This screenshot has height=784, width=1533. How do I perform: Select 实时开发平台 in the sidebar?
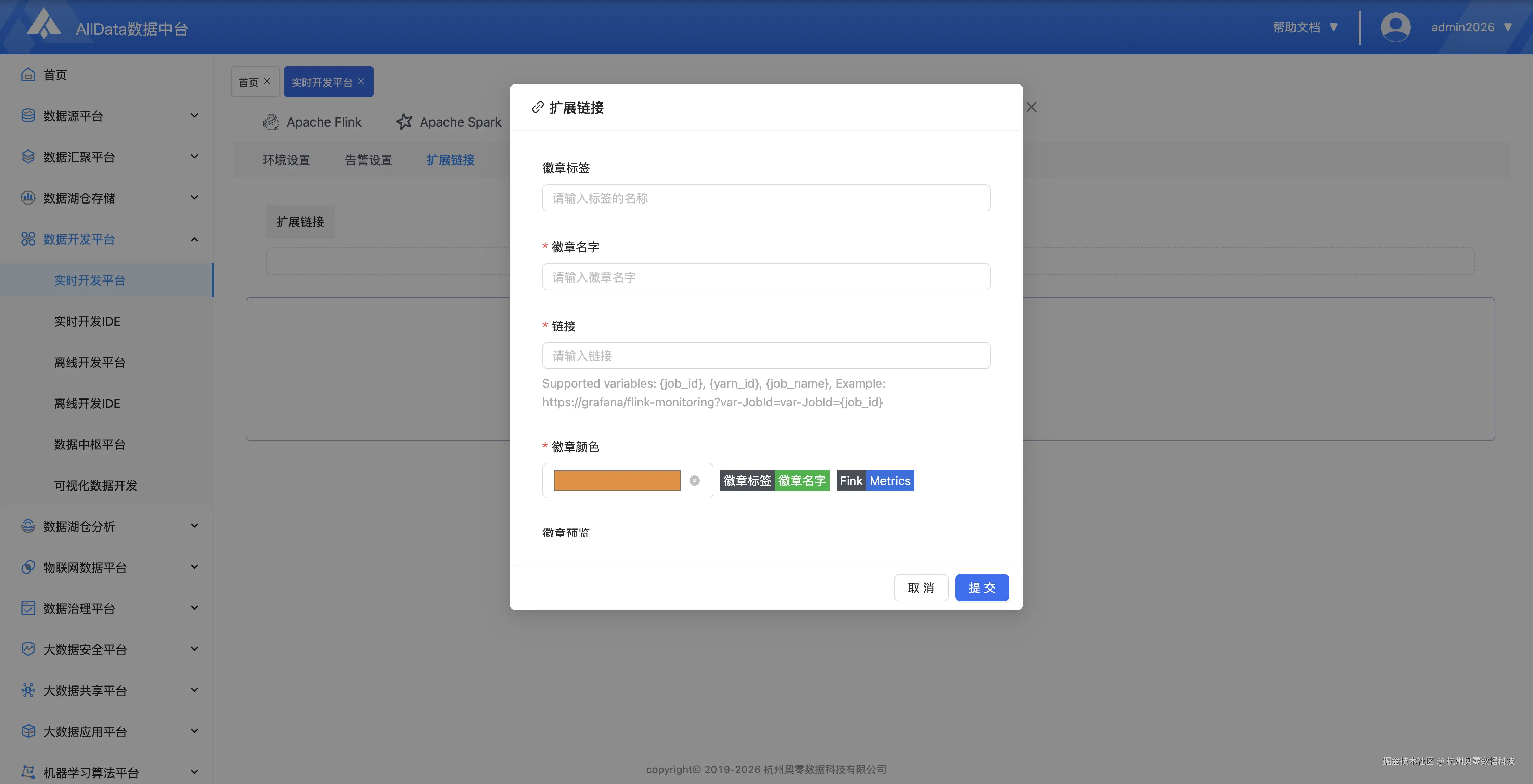(x=90, y=280)
